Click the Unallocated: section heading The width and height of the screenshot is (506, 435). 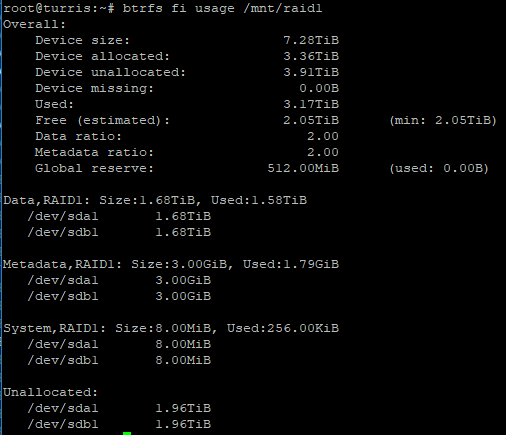(51, 392)
